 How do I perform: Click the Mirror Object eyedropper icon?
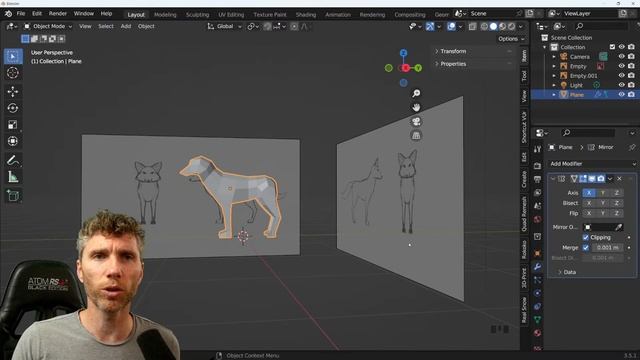(x=619, y=227)
